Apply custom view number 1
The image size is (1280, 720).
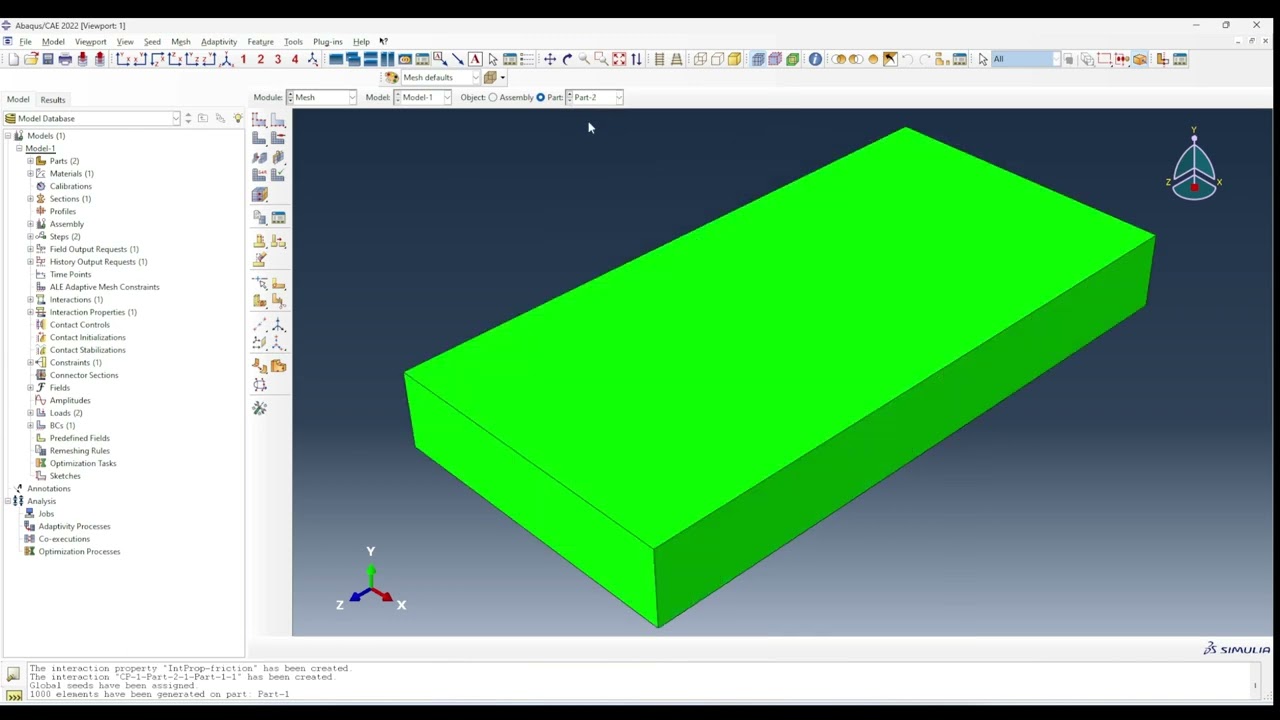click(x=243, y=59)
